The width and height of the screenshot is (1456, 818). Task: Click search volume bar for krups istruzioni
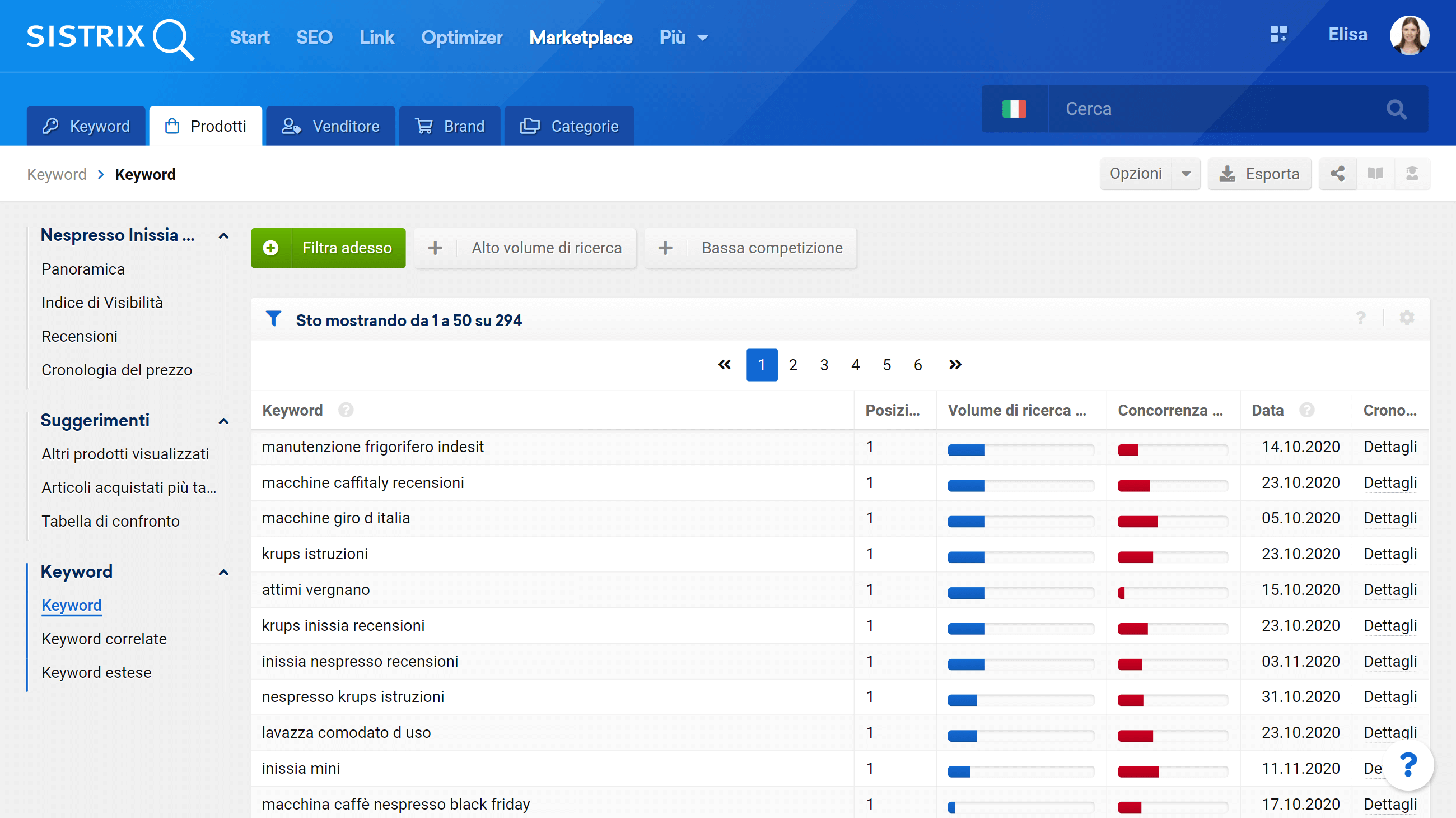[x=1021, y=557]
